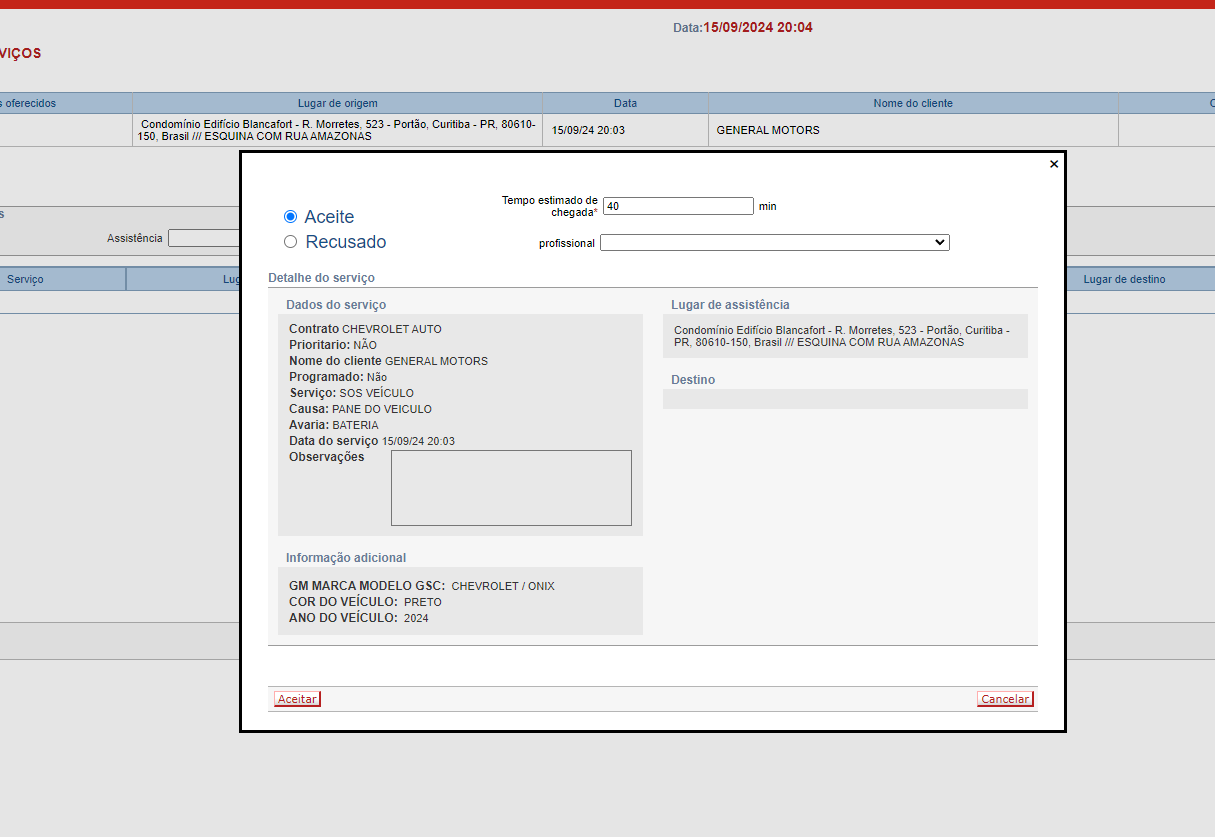Click the Tempo estimado de chegada field
The width and height of the screenshot is (1215, 837).
[x=678, y=206]
